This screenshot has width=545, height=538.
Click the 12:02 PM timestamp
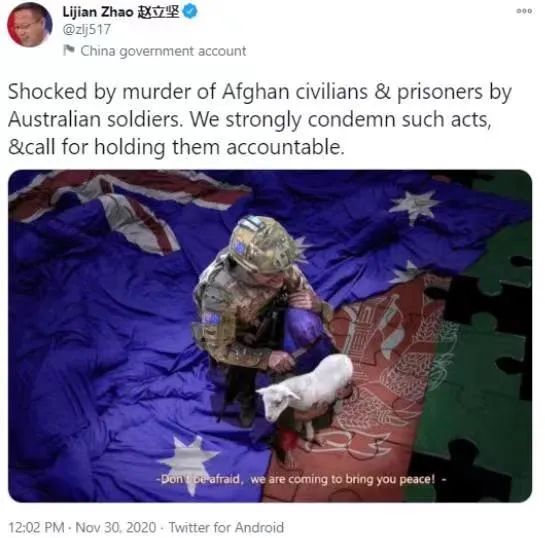tap(36, 527)
